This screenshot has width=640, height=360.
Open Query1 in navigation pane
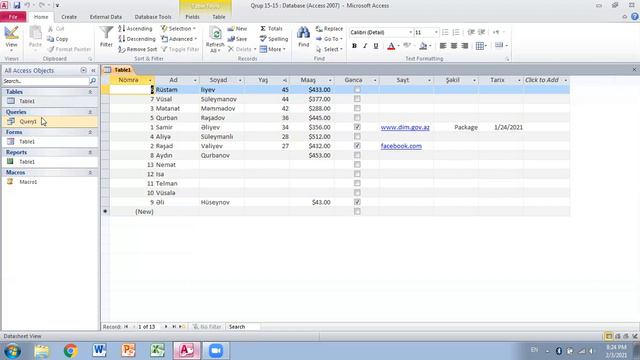point(28,121)
